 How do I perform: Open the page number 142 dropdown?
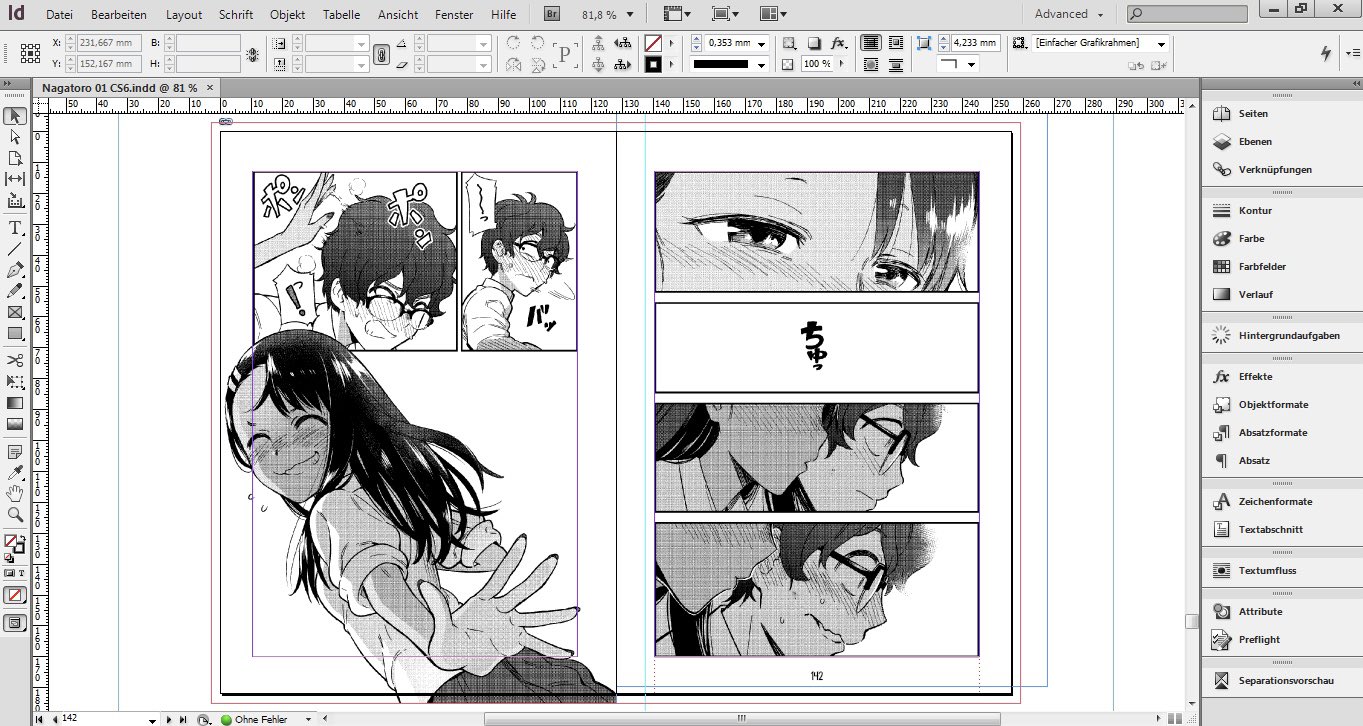(x=152, y=719)
